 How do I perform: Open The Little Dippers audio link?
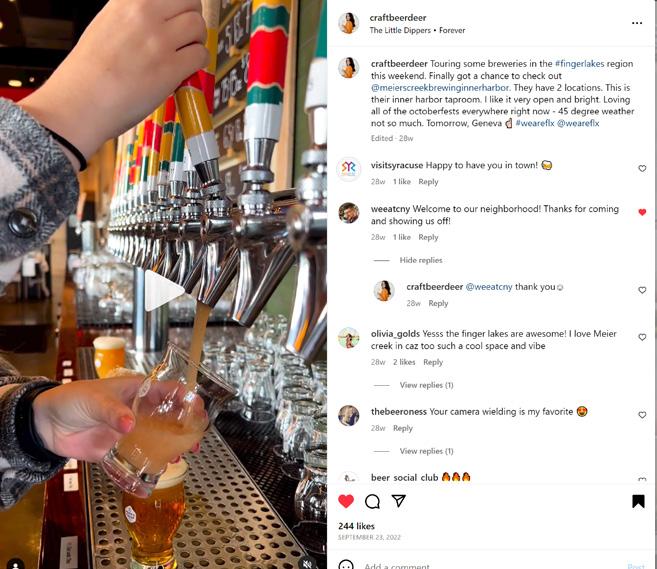(x=400, y=30)
